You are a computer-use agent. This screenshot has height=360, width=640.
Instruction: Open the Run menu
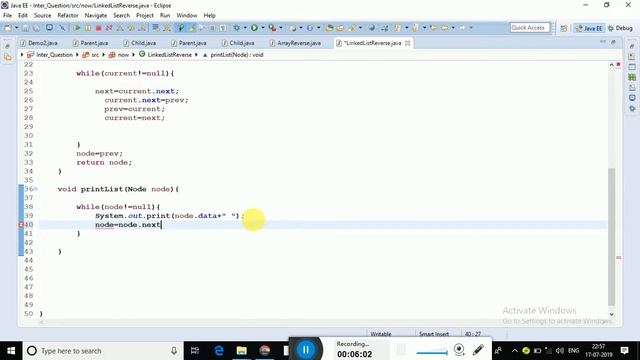click(x=165, y=16)
